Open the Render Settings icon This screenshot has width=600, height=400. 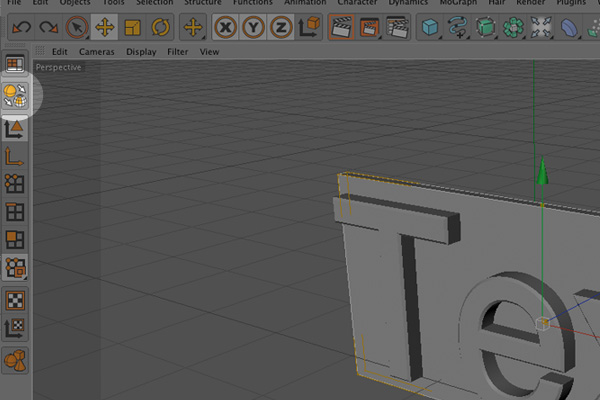[397, 28]
